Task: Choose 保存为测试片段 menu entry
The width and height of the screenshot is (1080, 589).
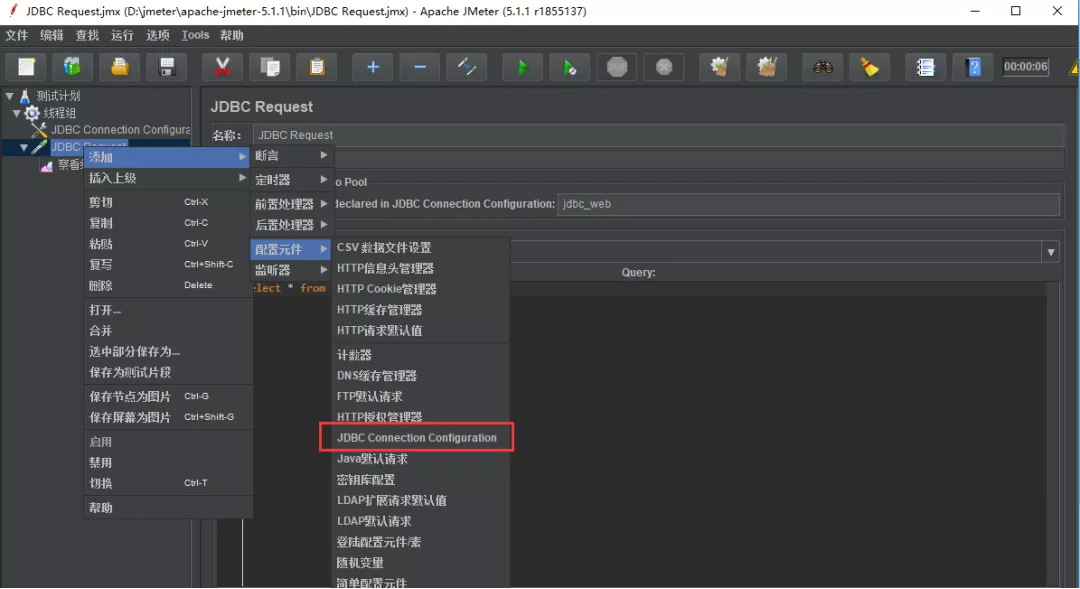Action: click(167, 372)
